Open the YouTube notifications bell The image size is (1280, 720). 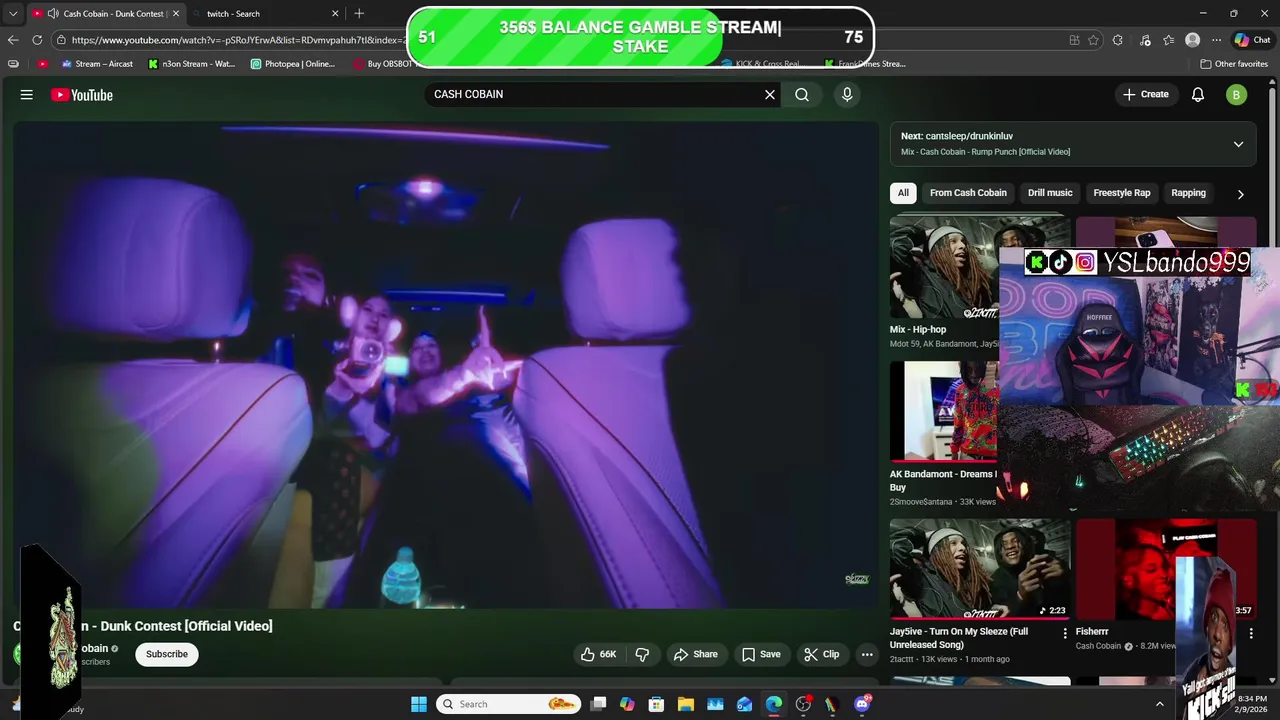pos(1198,95)
